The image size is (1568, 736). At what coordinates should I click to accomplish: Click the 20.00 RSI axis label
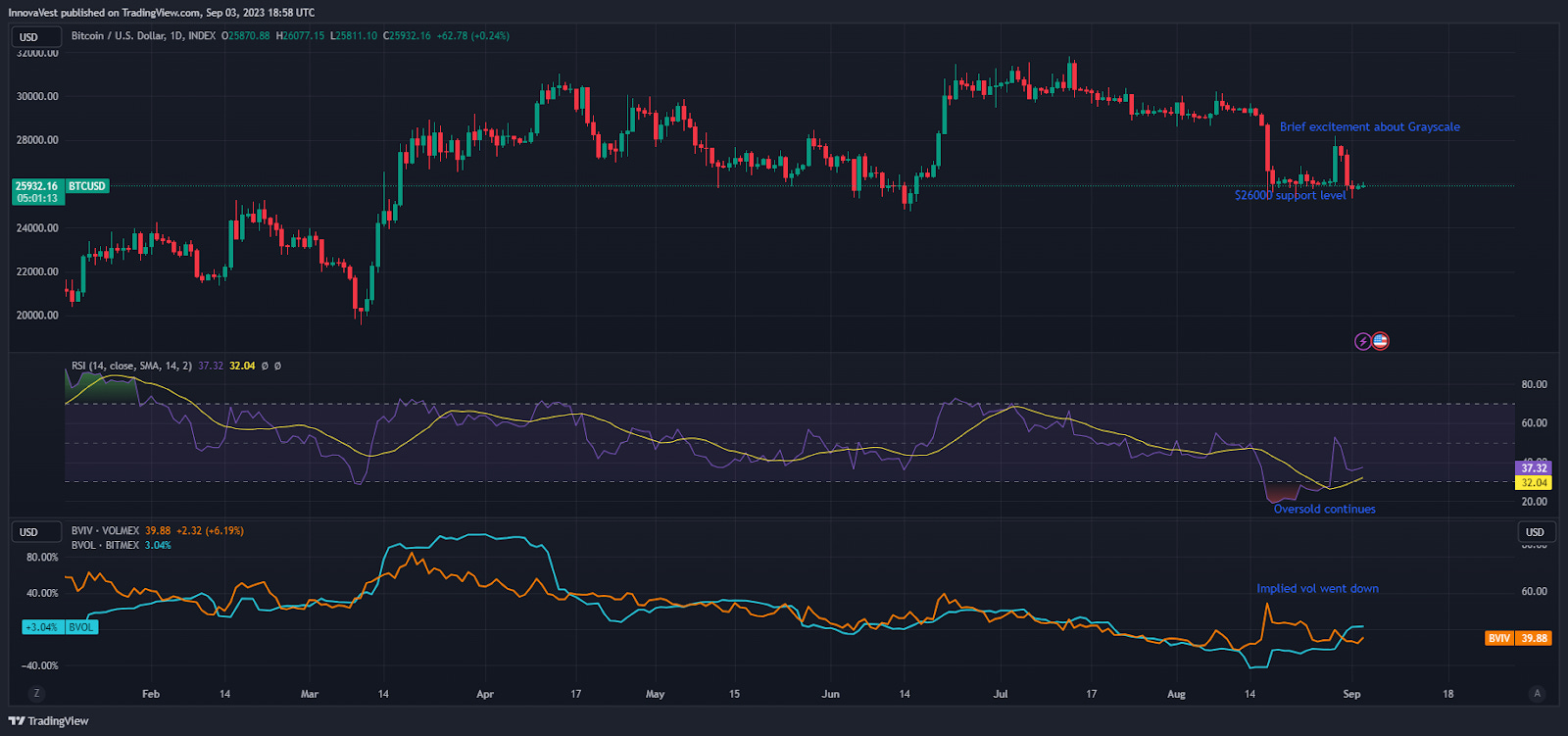(x=1534, y=501)
